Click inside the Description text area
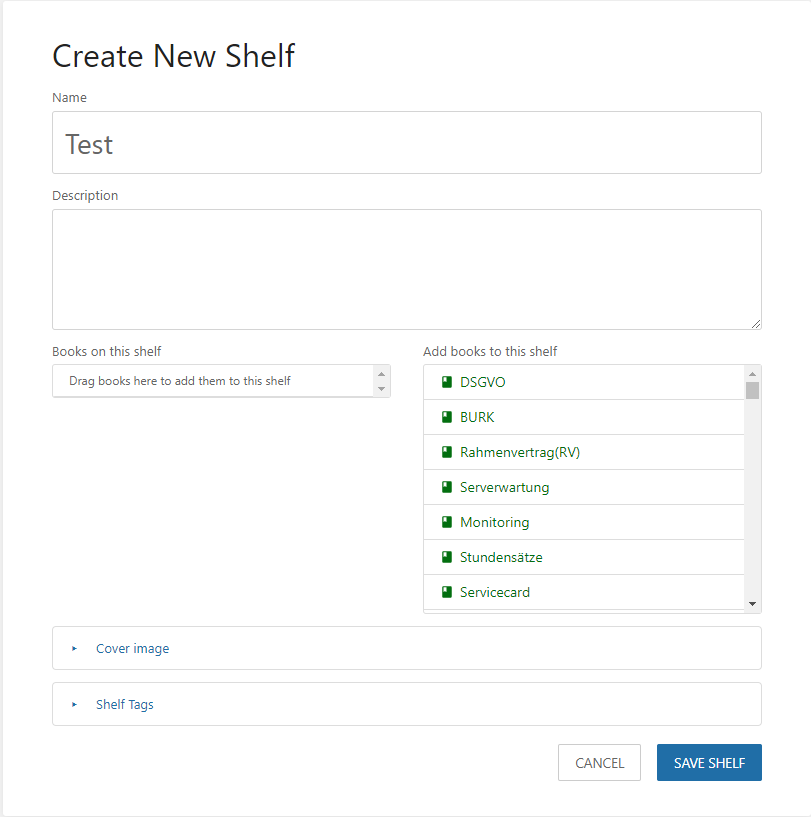Image resolution: width=811 pixels, height=817 pixels. (x=406, y=268)
